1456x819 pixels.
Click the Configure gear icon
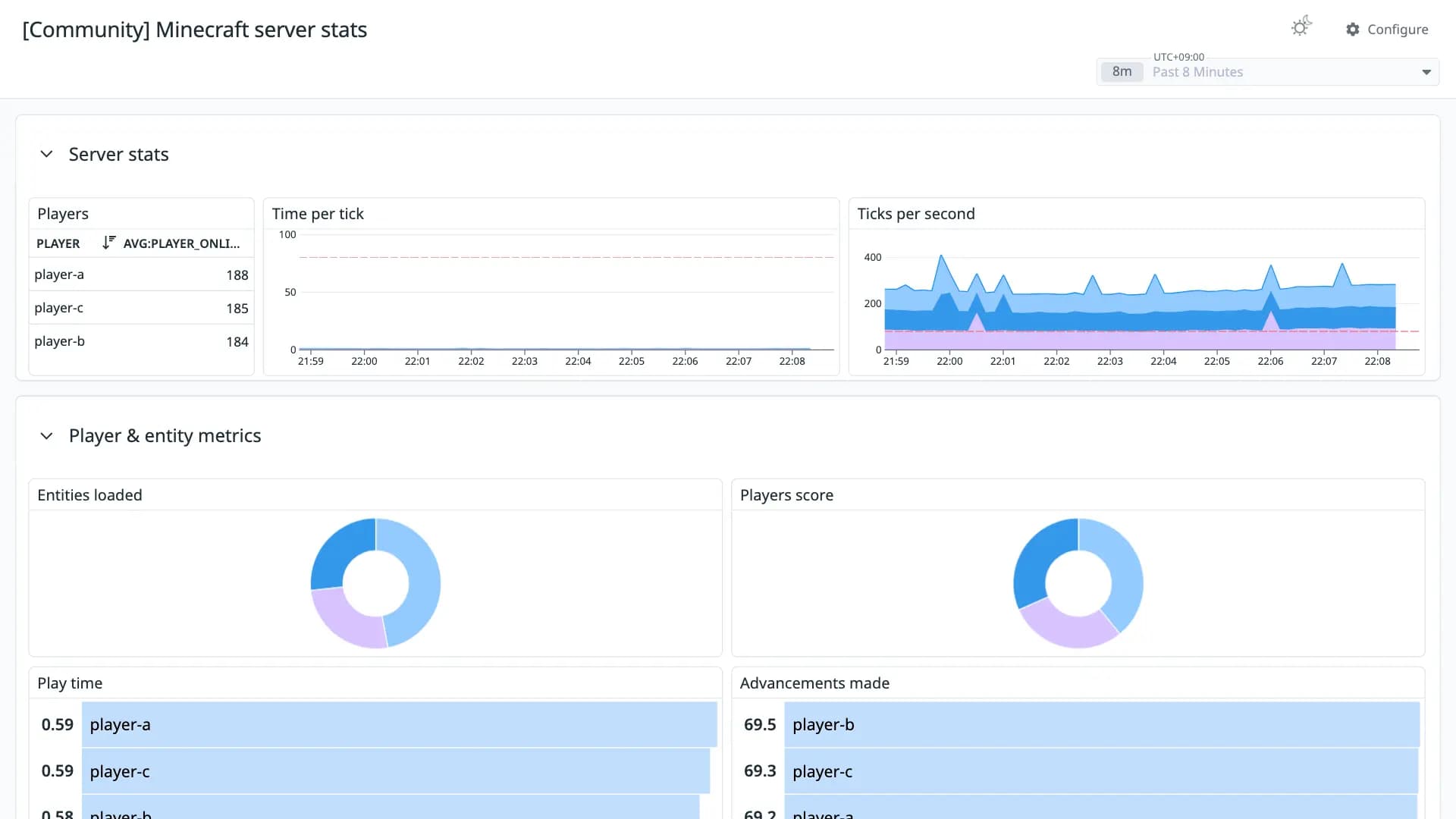1353,30
